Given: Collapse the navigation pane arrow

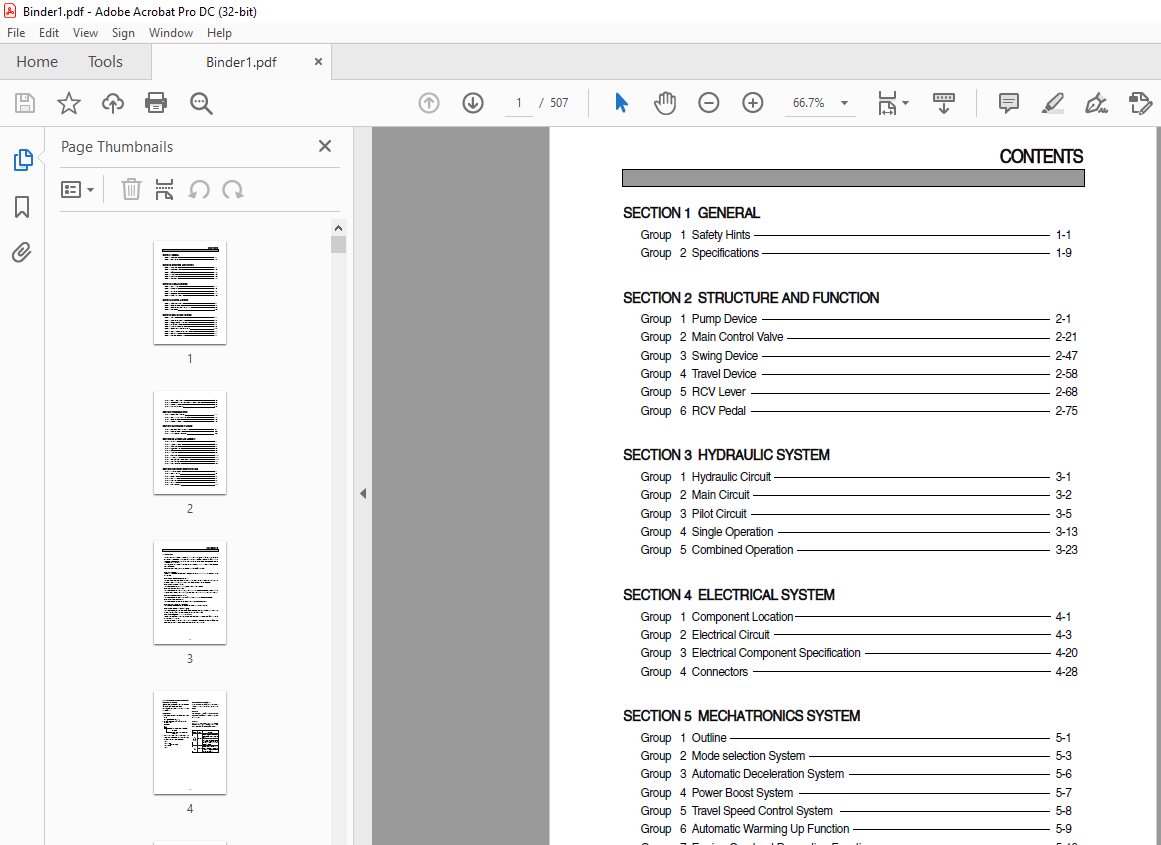Looking at the screenshot, I should (363, 493).
